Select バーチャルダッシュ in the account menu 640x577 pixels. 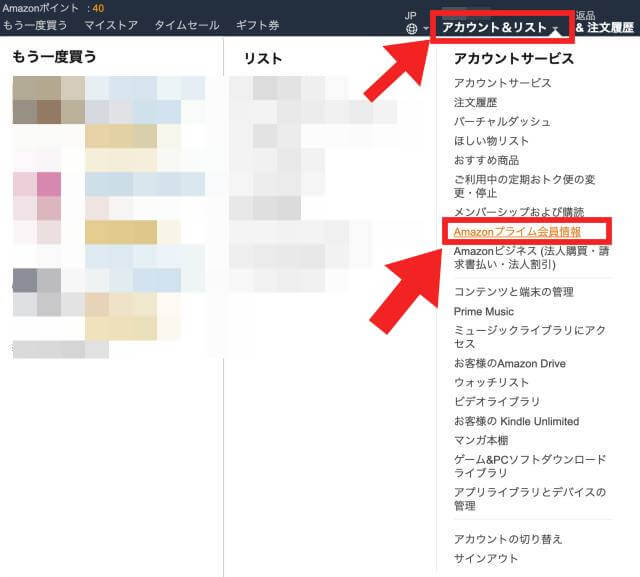502,121
